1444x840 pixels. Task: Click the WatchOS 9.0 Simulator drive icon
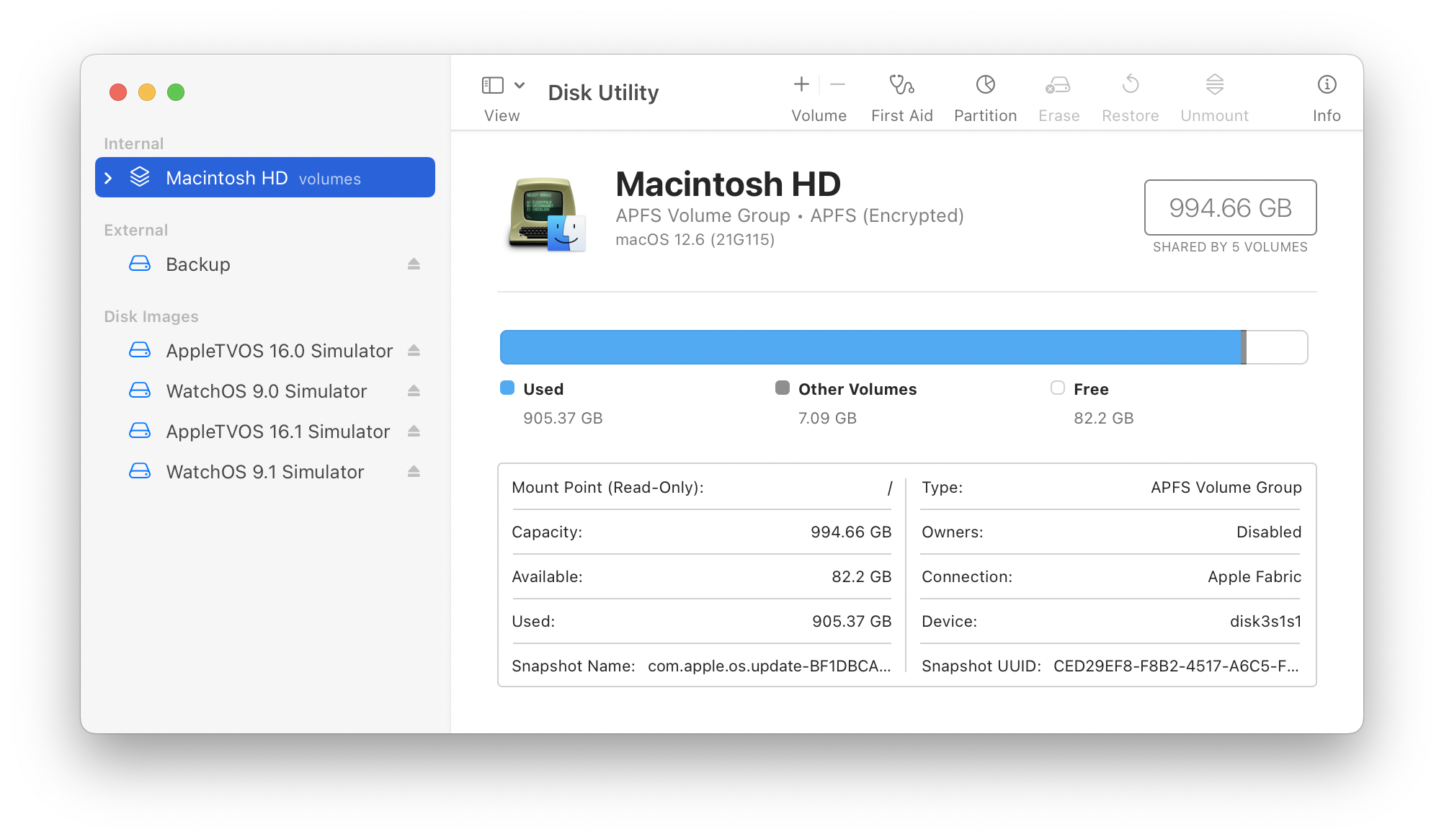coord(140,390)
